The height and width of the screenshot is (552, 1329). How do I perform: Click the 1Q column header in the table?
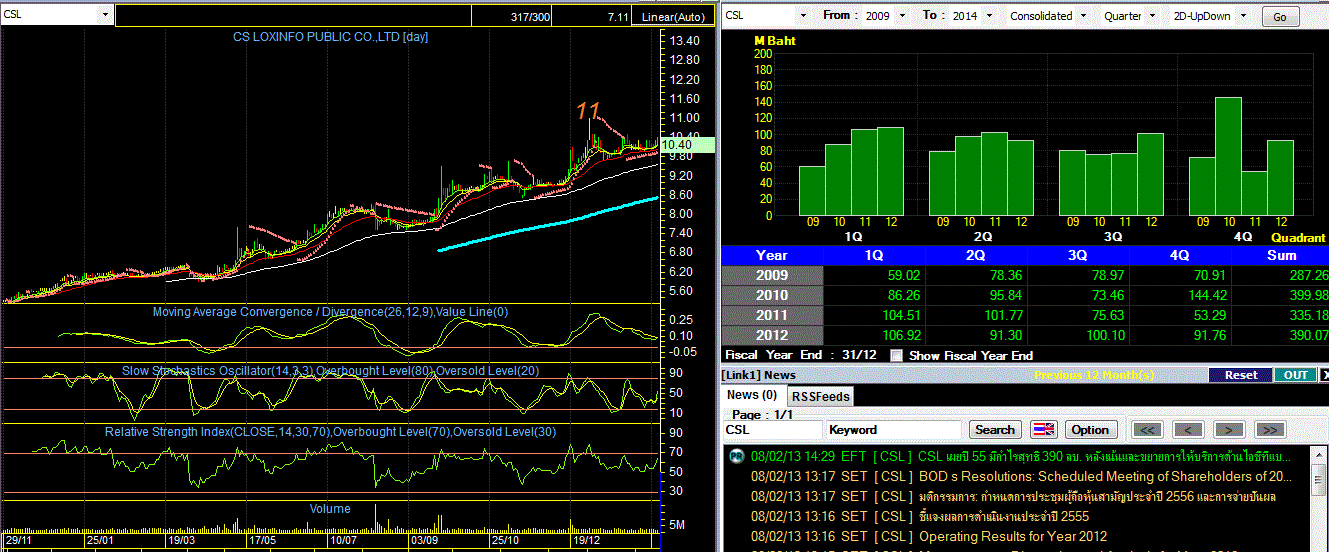pyautogui.click(x=874, y=255)
